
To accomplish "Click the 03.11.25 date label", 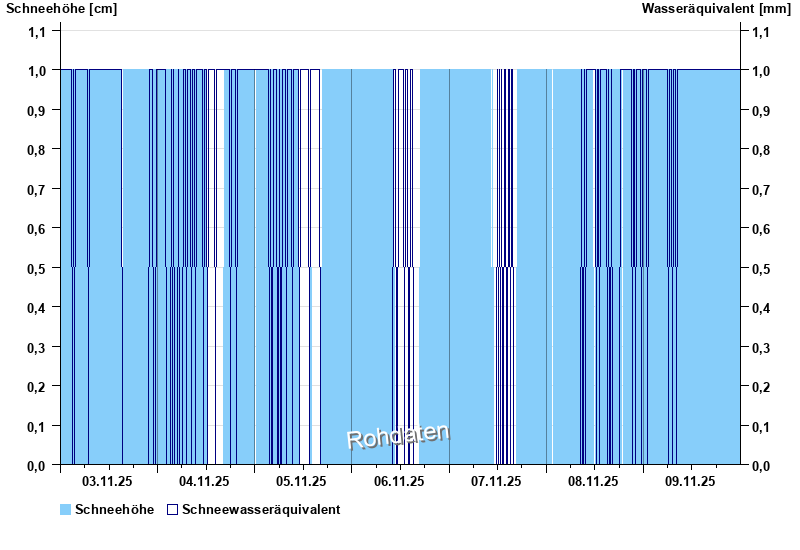I will 107,481.
